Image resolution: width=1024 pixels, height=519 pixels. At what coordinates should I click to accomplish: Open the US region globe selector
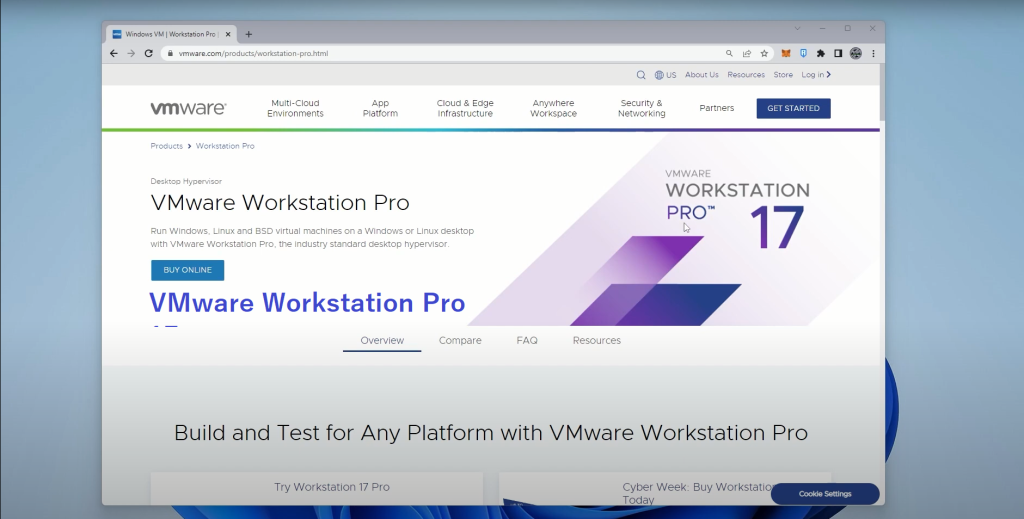[x=665, y=75]
